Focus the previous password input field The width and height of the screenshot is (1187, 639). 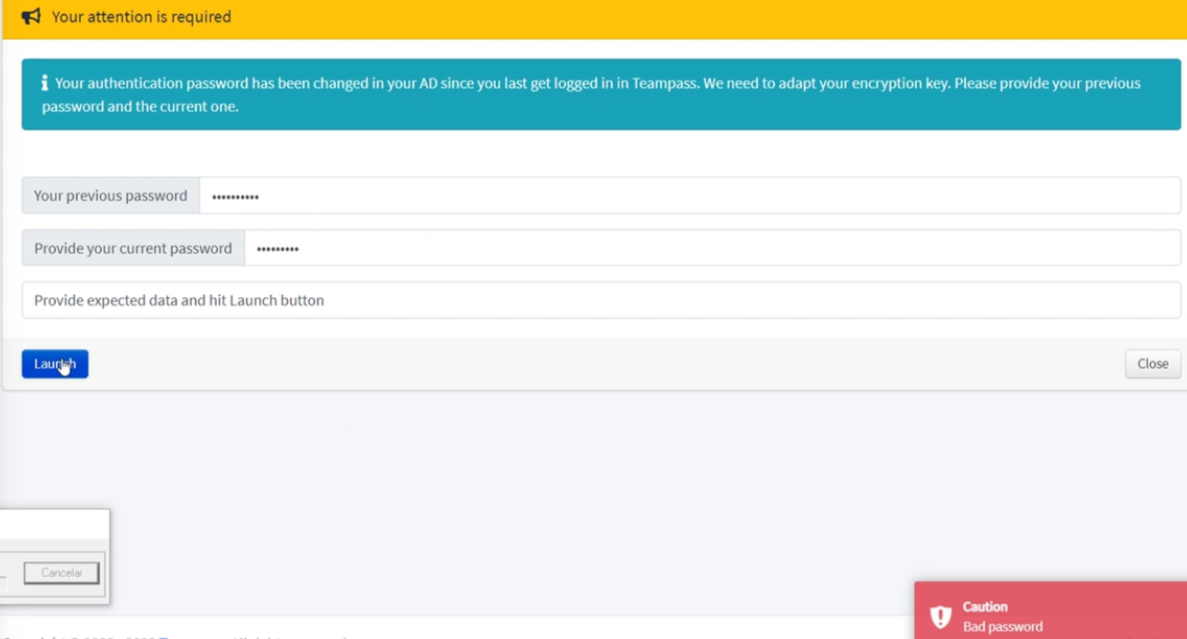point(690,195)
